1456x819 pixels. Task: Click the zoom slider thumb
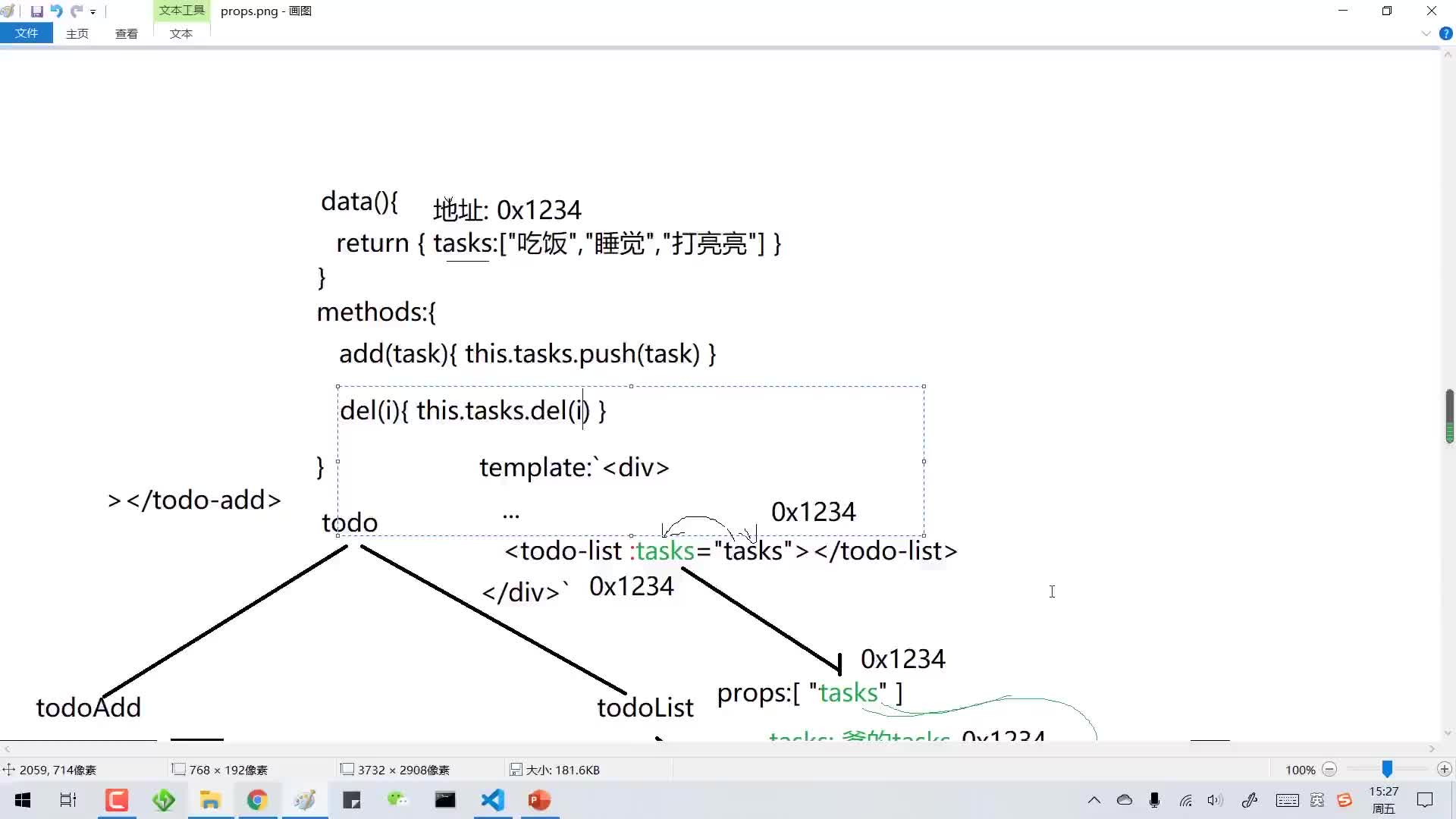pyautogui.click(x=1387, y=770)
